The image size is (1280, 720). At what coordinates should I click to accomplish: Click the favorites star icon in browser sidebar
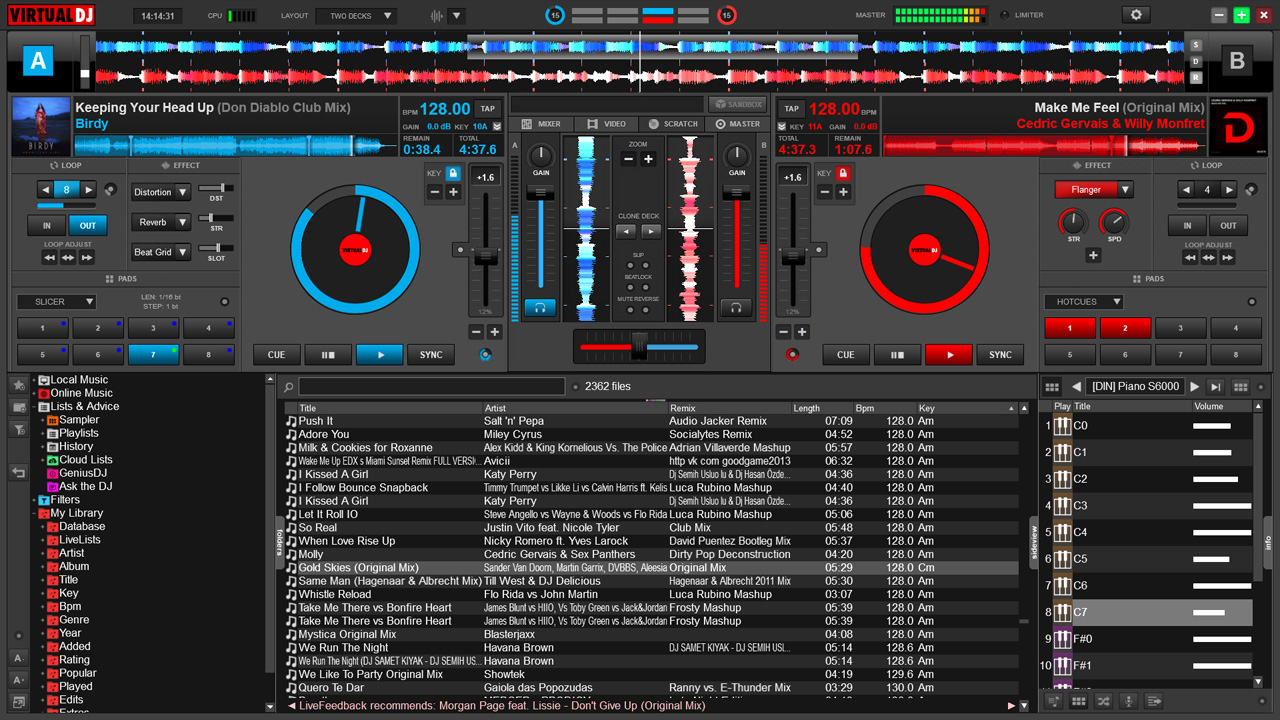click(18, 385)
